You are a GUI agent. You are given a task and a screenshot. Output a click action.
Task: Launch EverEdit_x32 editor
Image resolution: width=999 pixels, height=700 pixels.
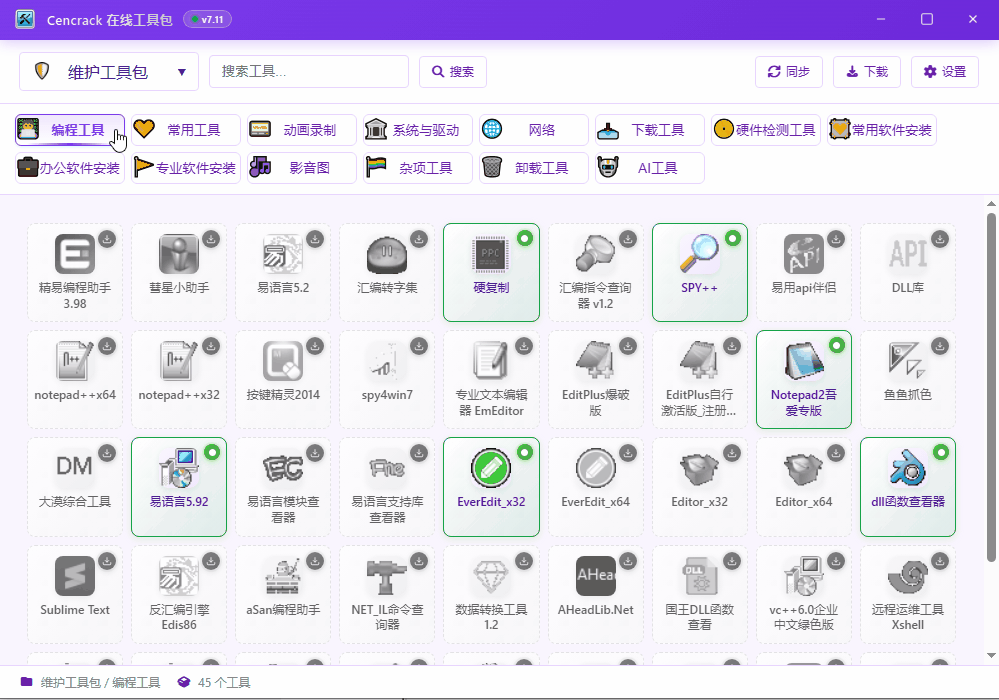491,487
